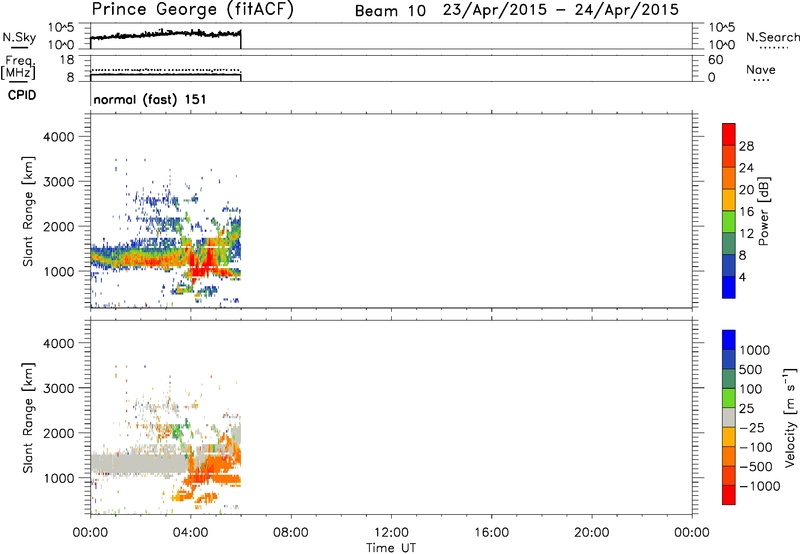Screen dimensions: 800x554
Task: Click "Slant Range [km]" label of power panel
Action: pyautogui.click(x=28, y=211)
